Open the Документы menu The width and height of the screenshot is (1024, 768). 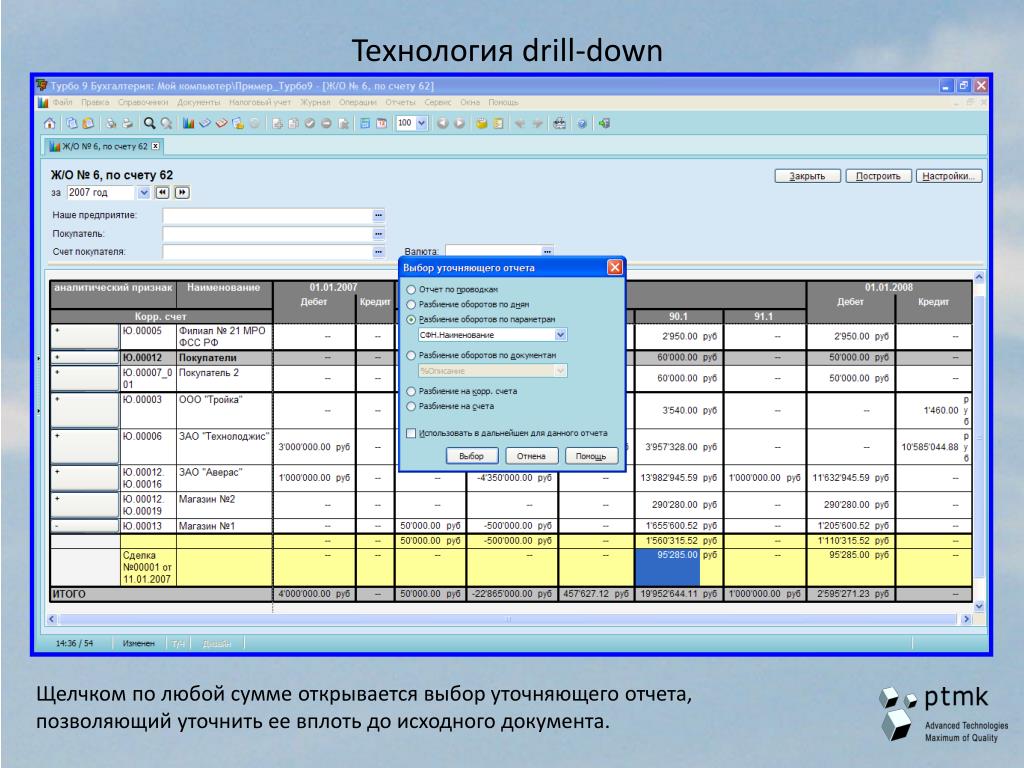[199, 103]
